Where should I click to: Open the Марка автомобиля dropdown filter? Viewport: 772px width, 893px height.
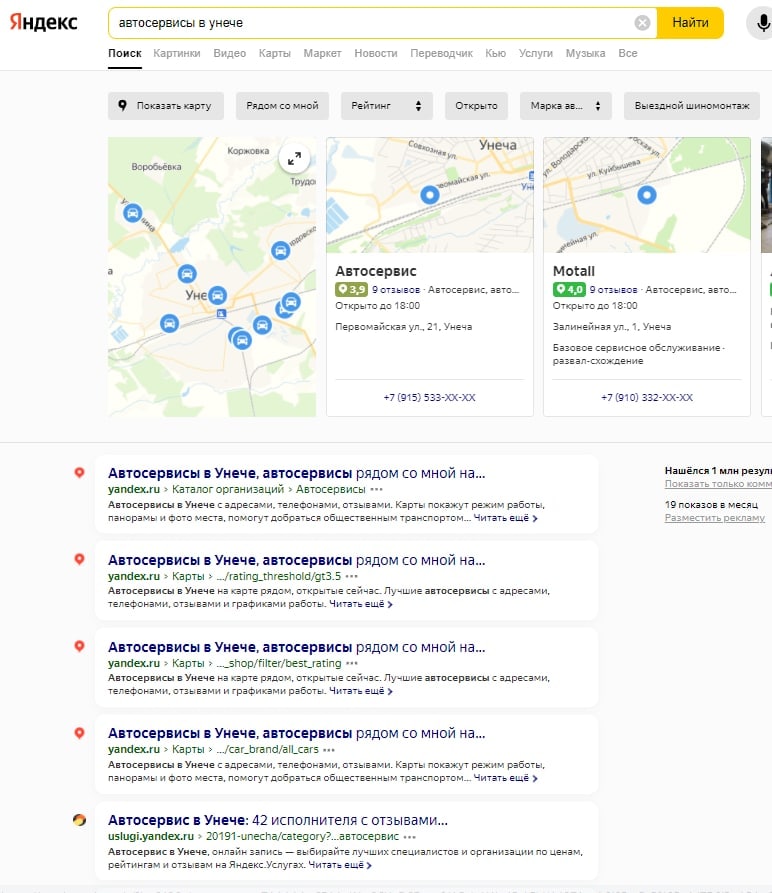[565, 105]
